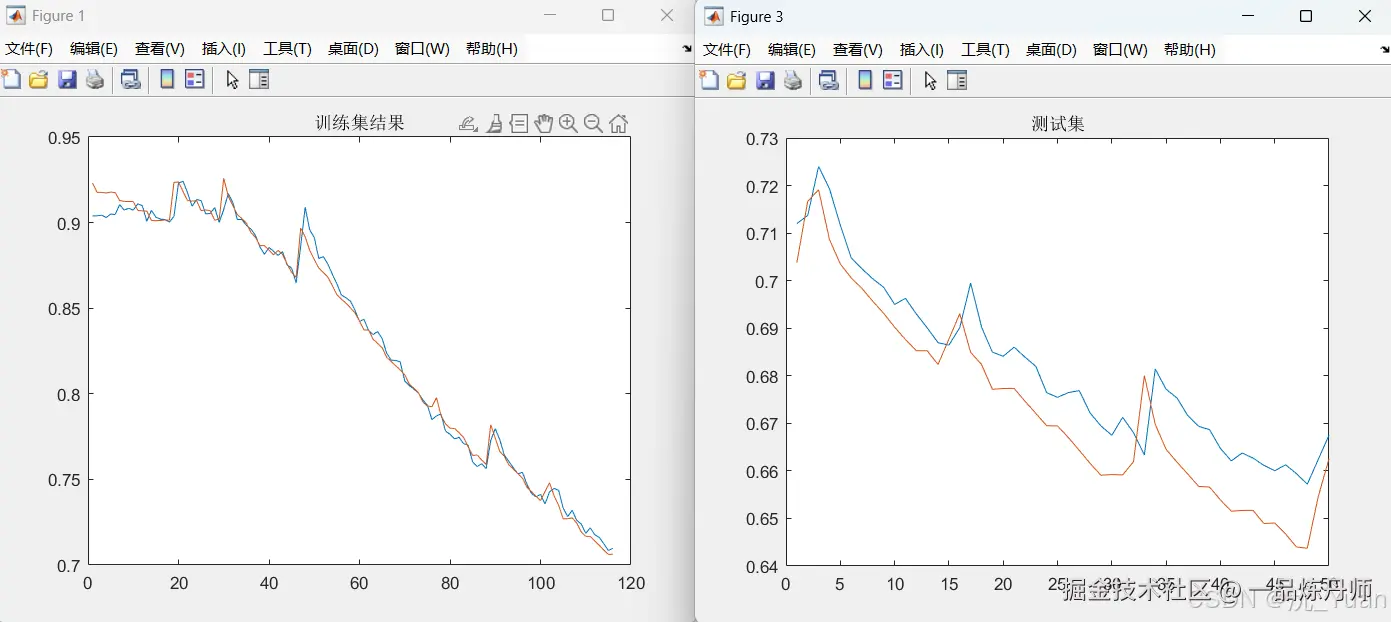Close the Figure 3 window
The image size is (1391, 622).
1365,16
